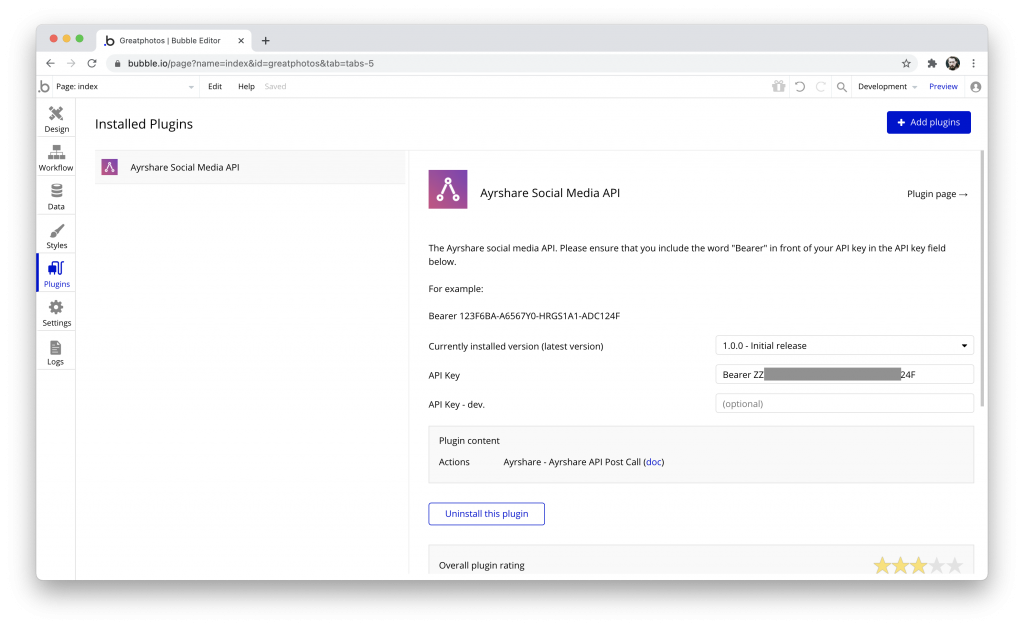Screen dimensions: 1024x628
Task: Click the Add plugins button
Action: click(x=929, y=122)
